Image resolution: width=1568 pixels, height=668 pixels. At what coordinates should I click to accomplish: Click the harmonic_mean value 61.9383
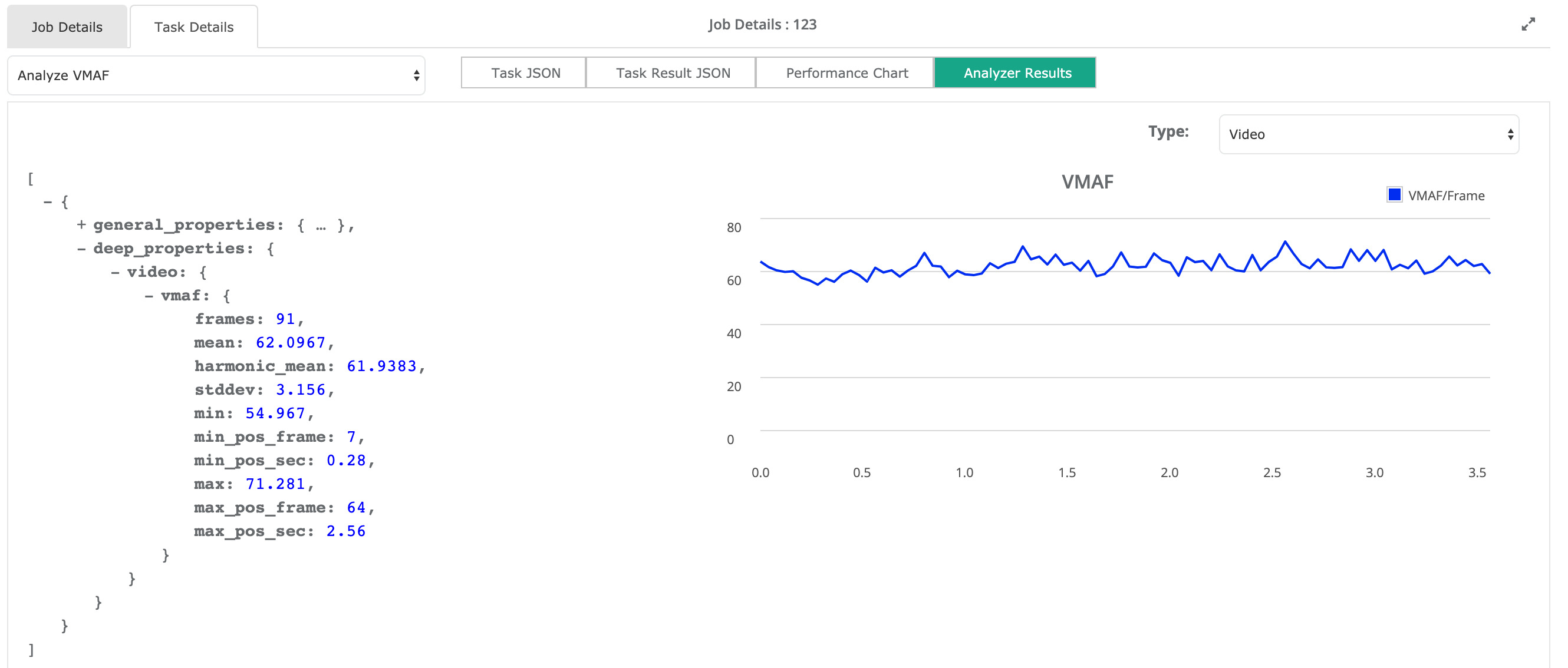pos(381,366)
